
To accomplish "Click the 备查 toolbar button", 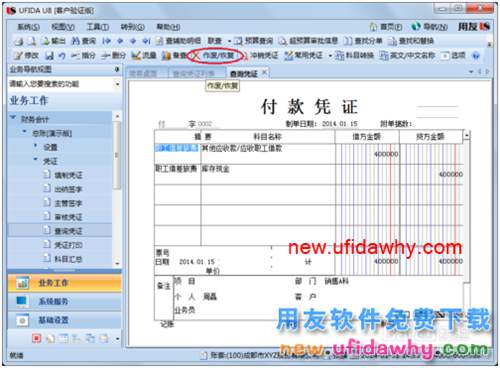I will point(173,55).
